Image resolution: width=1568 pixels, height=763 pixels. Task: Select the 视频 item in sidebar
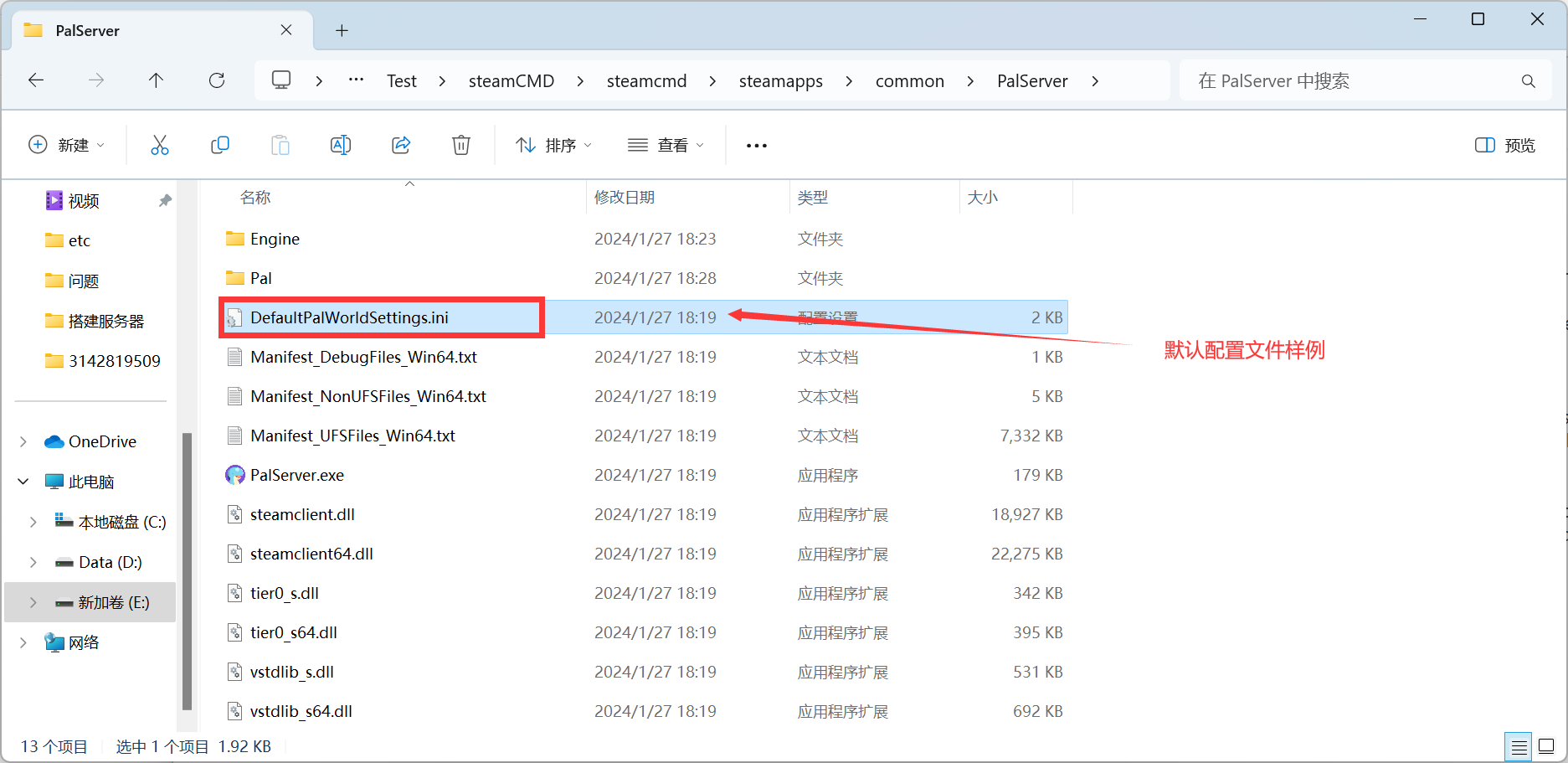[84, 200]
